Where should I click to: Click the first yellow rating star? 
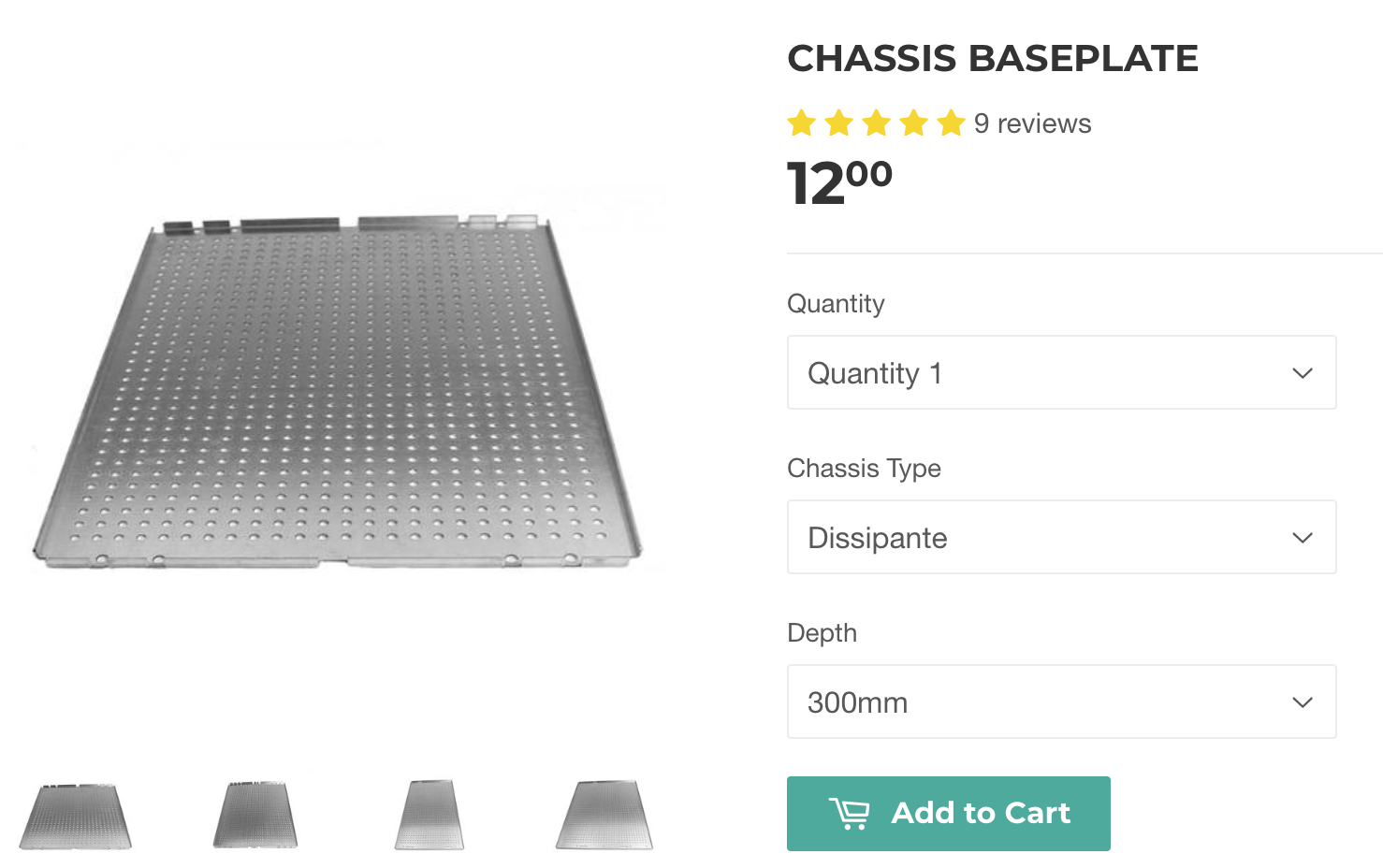tap(802, 123)
